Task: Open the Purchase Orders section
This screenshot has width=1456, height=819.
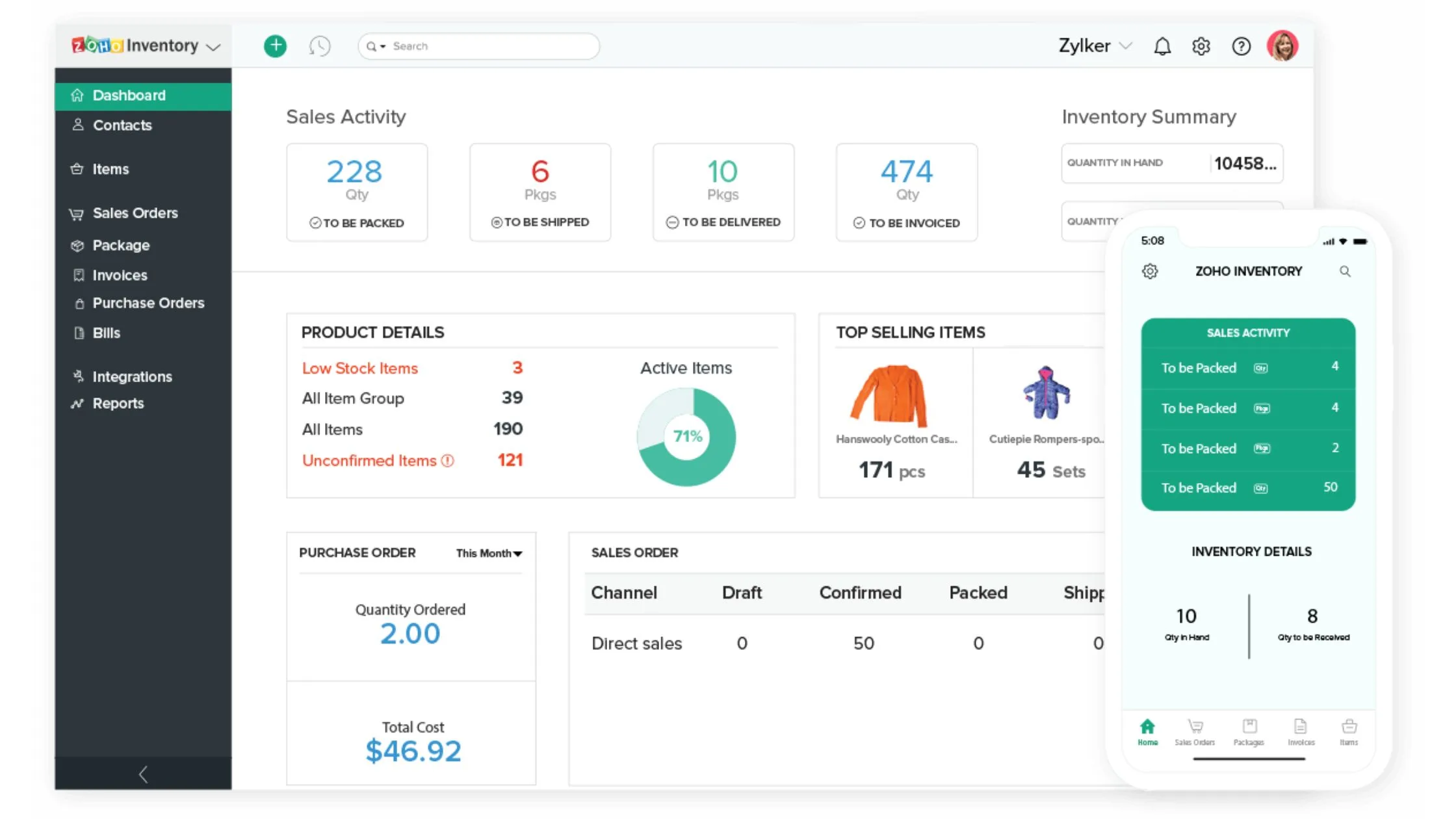Action: pos(148,303)
